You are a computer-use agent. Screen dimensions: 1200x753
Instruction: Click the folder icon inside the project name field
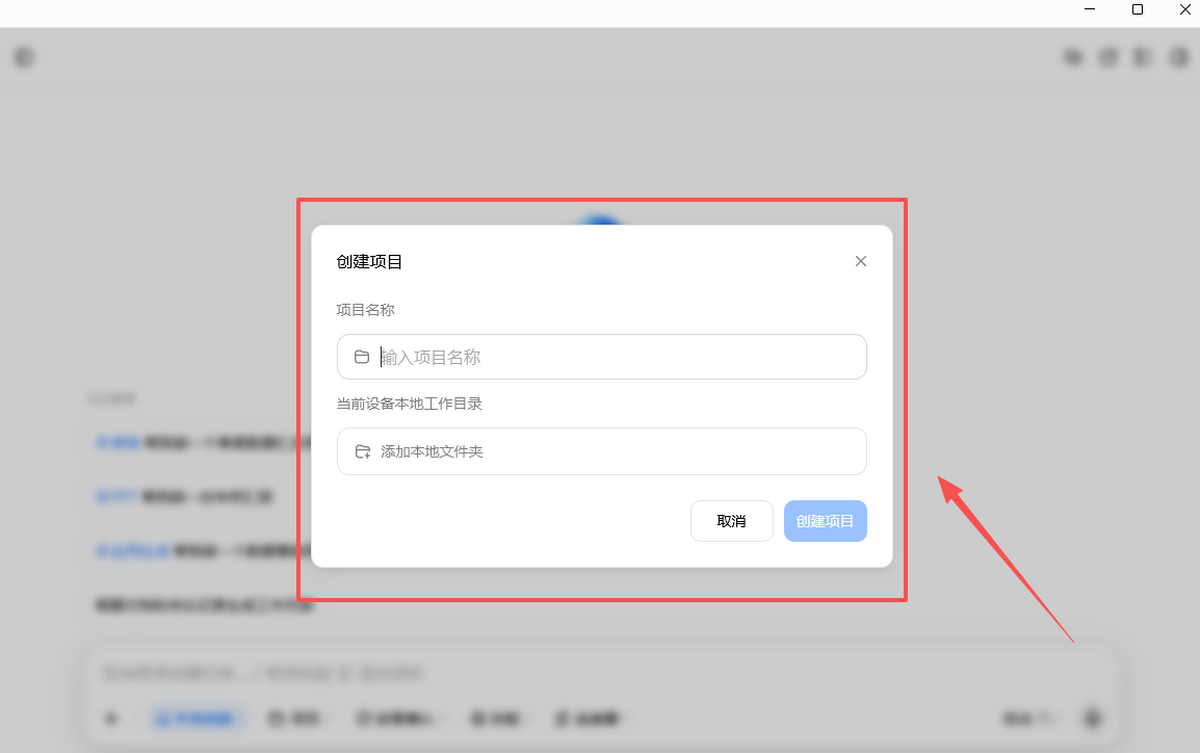point(362,357)
